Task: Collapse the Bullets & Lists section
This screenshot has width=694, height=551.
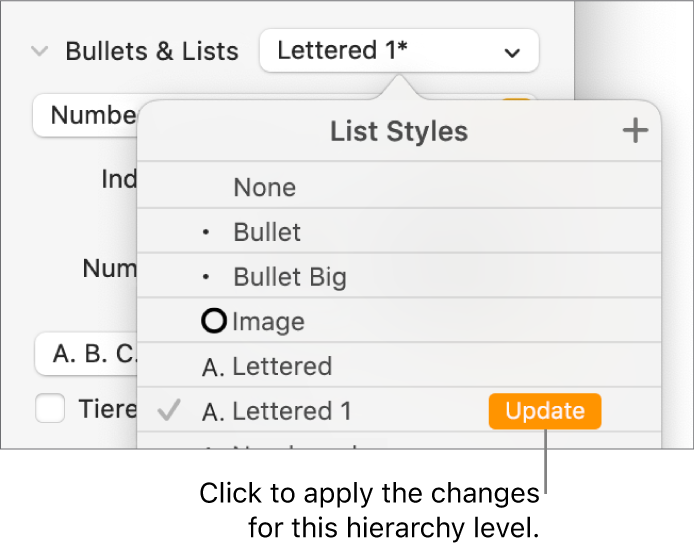Action: tap(39, 52)
